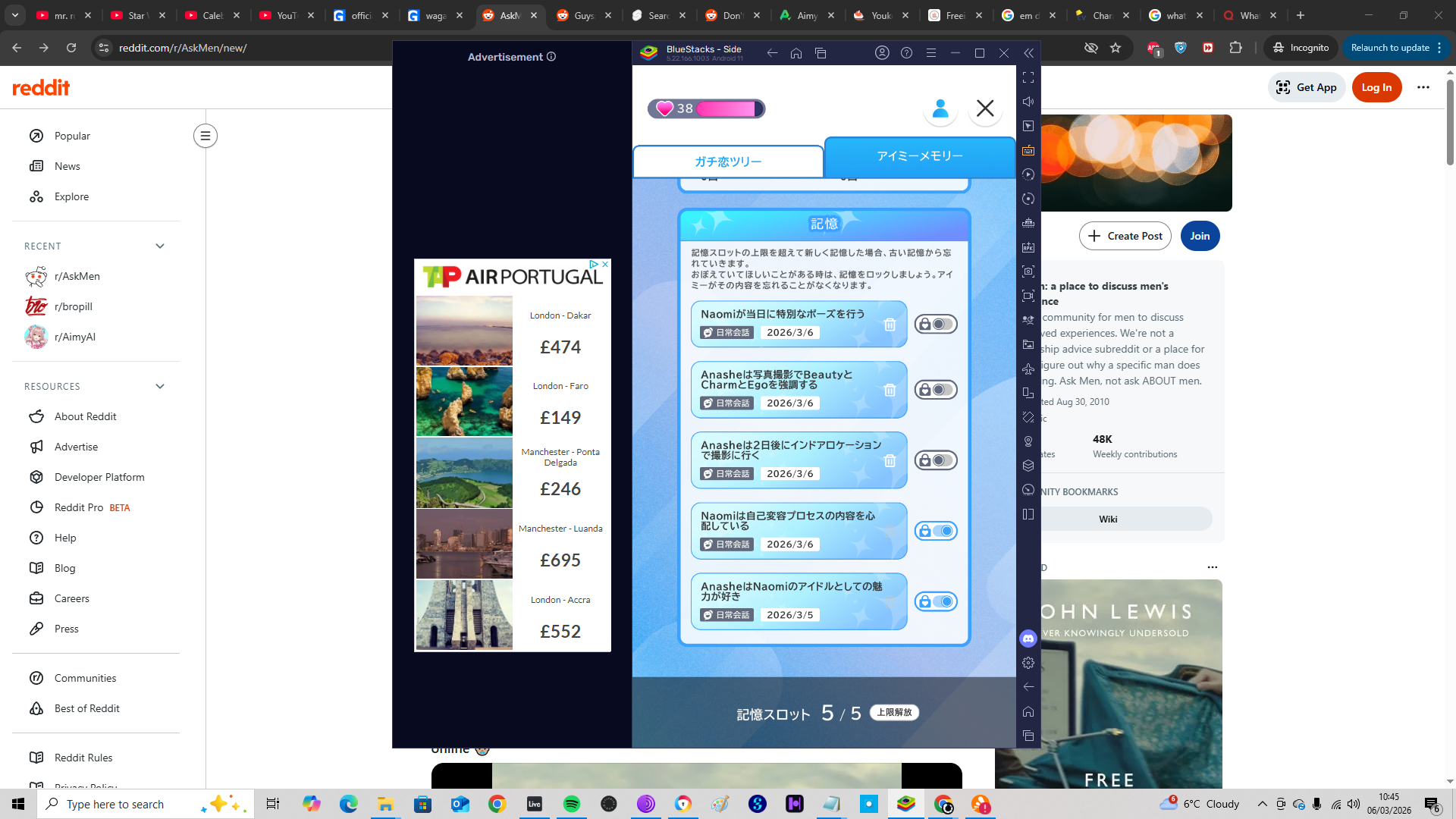Collapse the RECENT section chevron
Viewport: 1456px width, 819px height.
coord(160,246)
